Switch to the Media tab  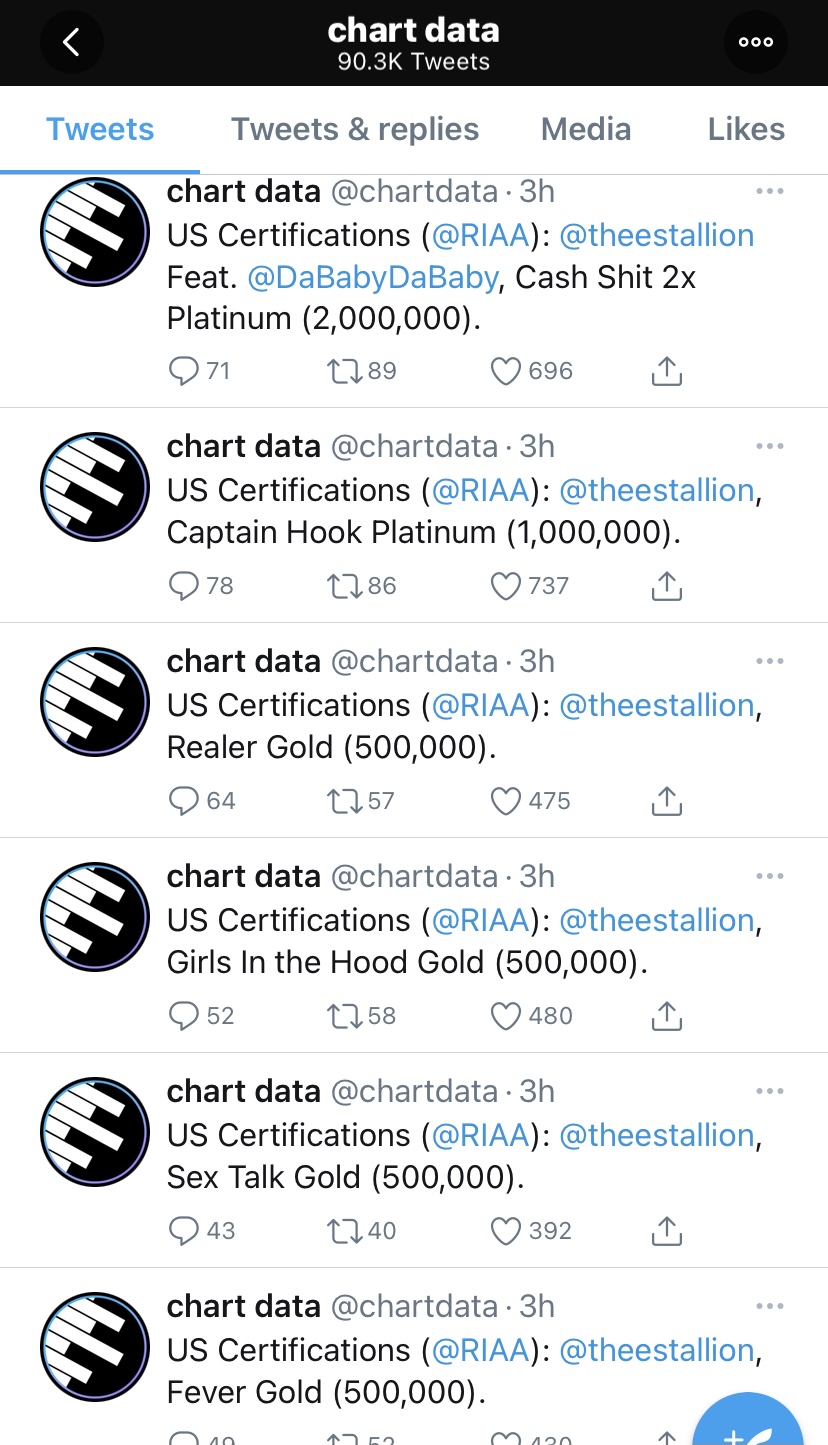[586, 129]
